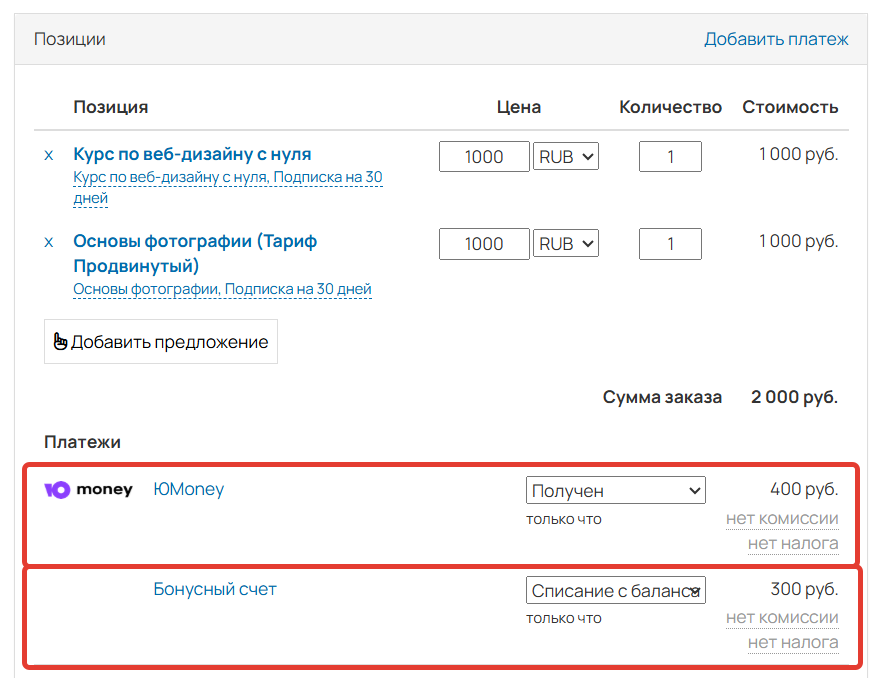Click the 1 000 руб. cost of Основы фотографии
The width and height of the screenshot is (882, 678).
(x=799, y=241)
